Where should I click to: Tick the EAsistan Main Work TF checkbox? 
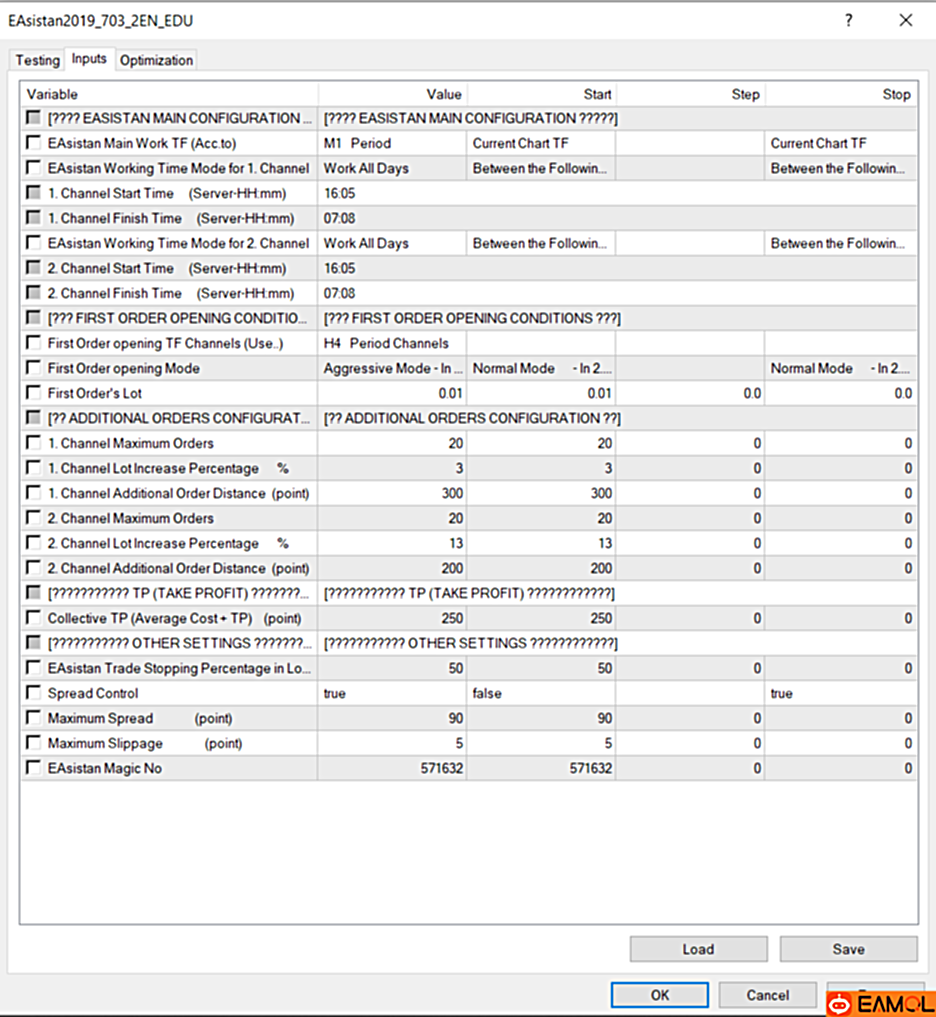(31, 143)
